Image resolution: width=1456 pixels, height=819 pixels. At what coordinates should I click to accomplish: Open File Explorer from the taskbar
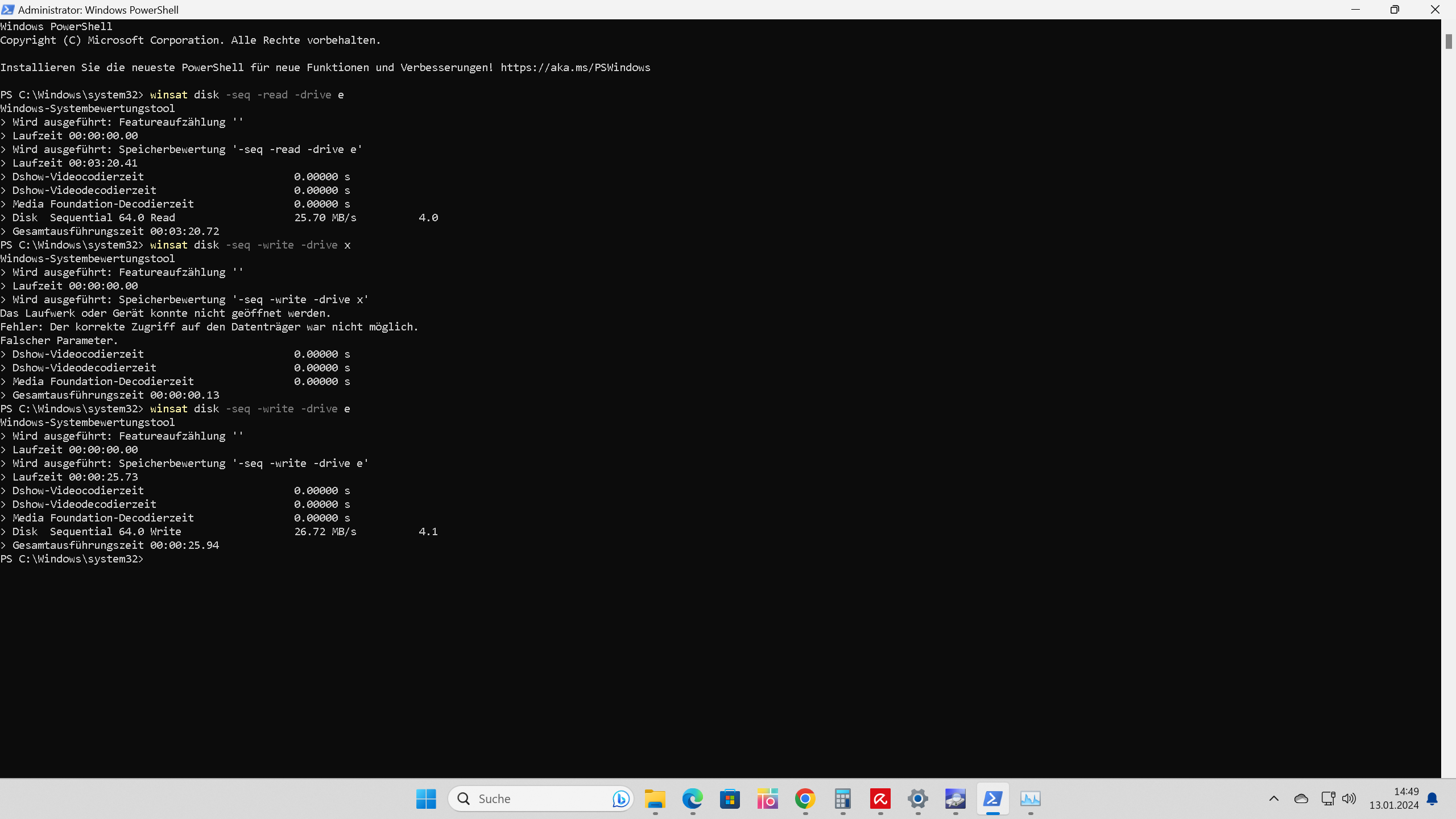655,799
